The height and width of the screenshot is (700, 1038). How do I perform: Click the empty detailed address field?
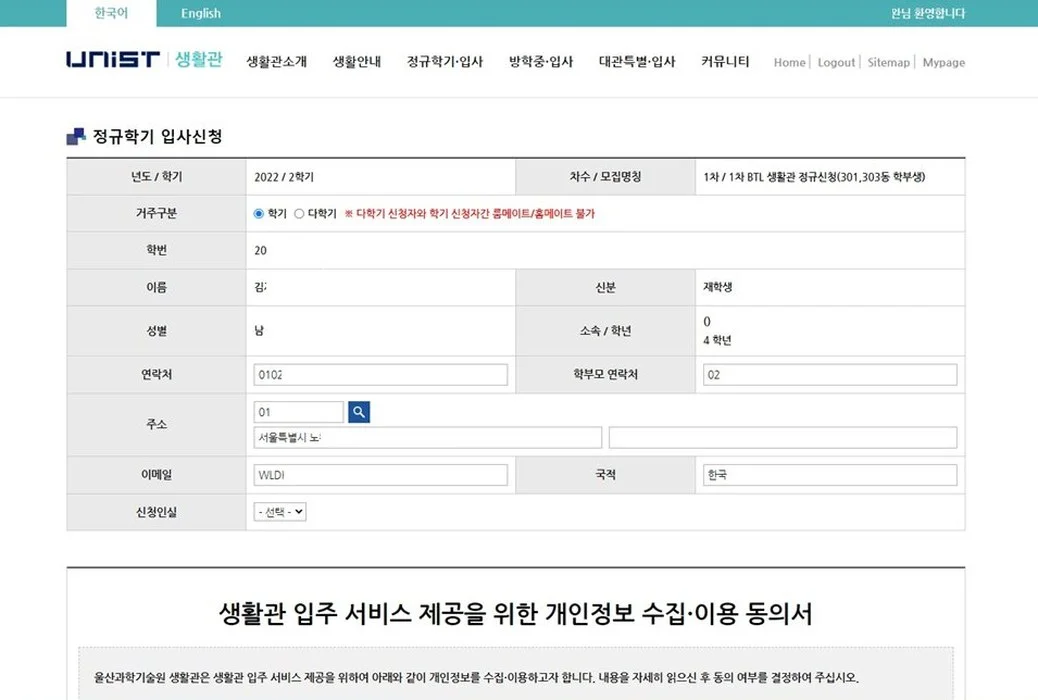[x=783, y=438]
